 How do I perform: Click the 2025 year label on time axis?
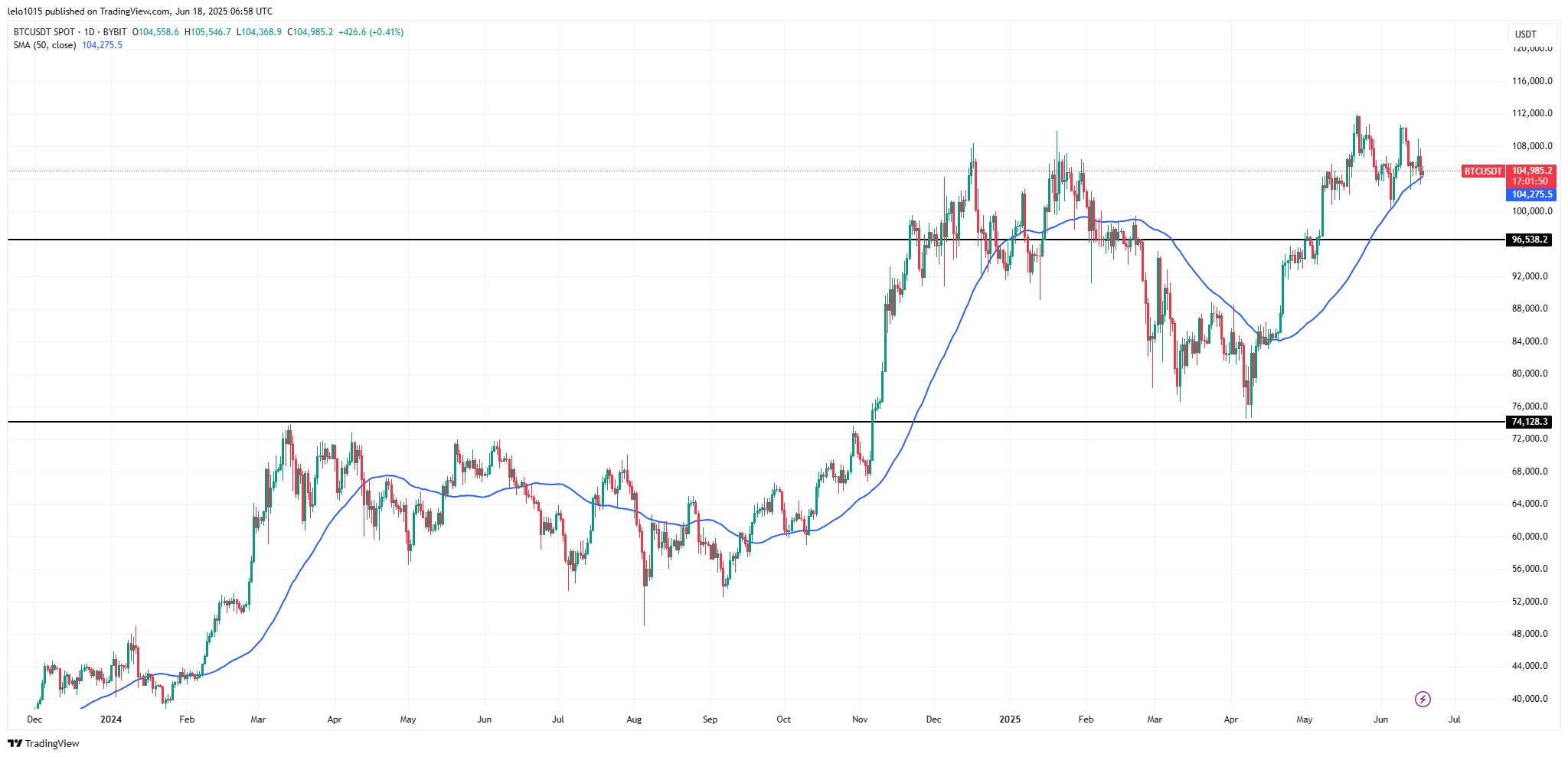(1010, 719)
